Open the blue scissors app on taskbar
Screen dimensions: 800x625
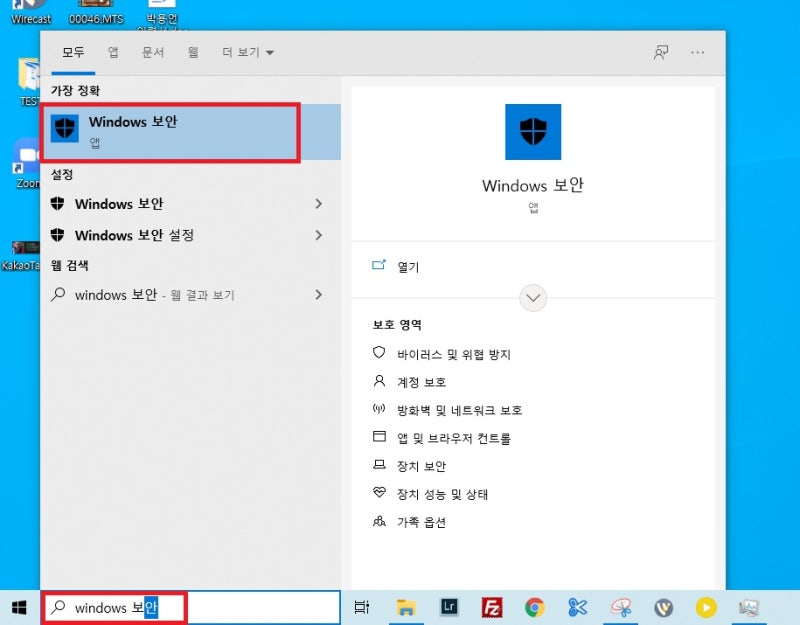[578, 607]
